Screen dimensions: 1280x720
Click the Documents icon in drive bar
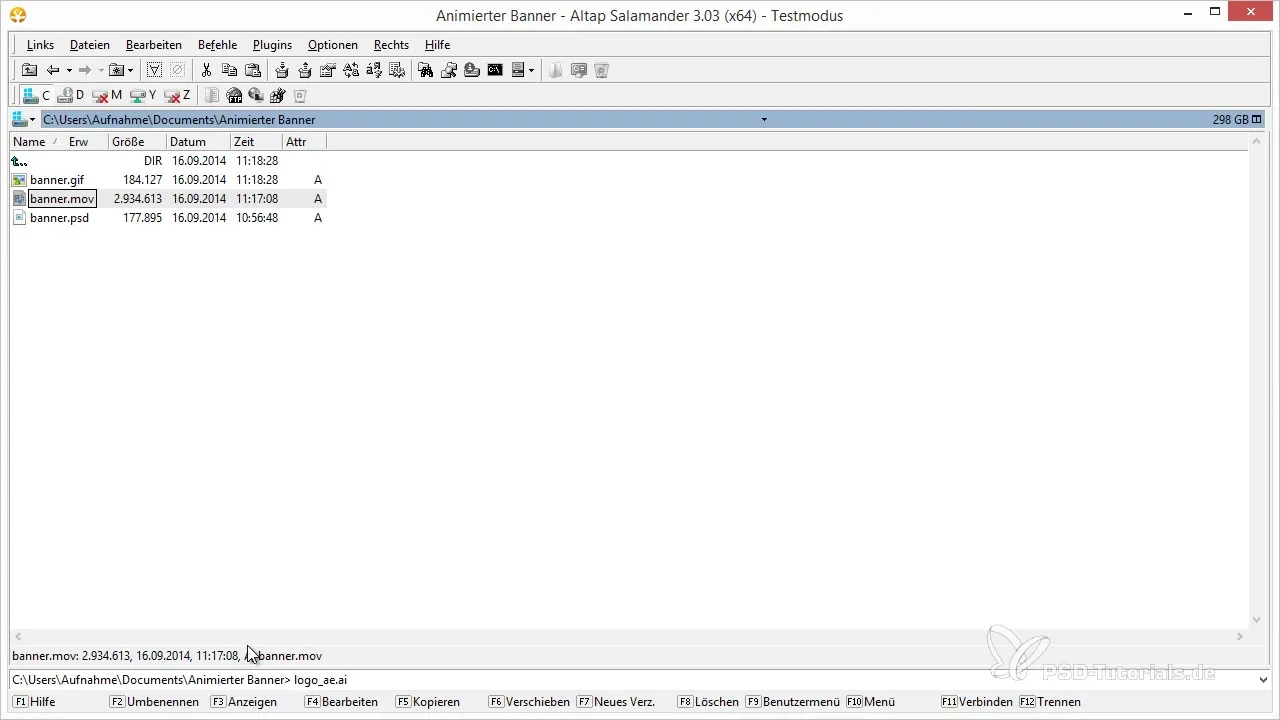211,95
